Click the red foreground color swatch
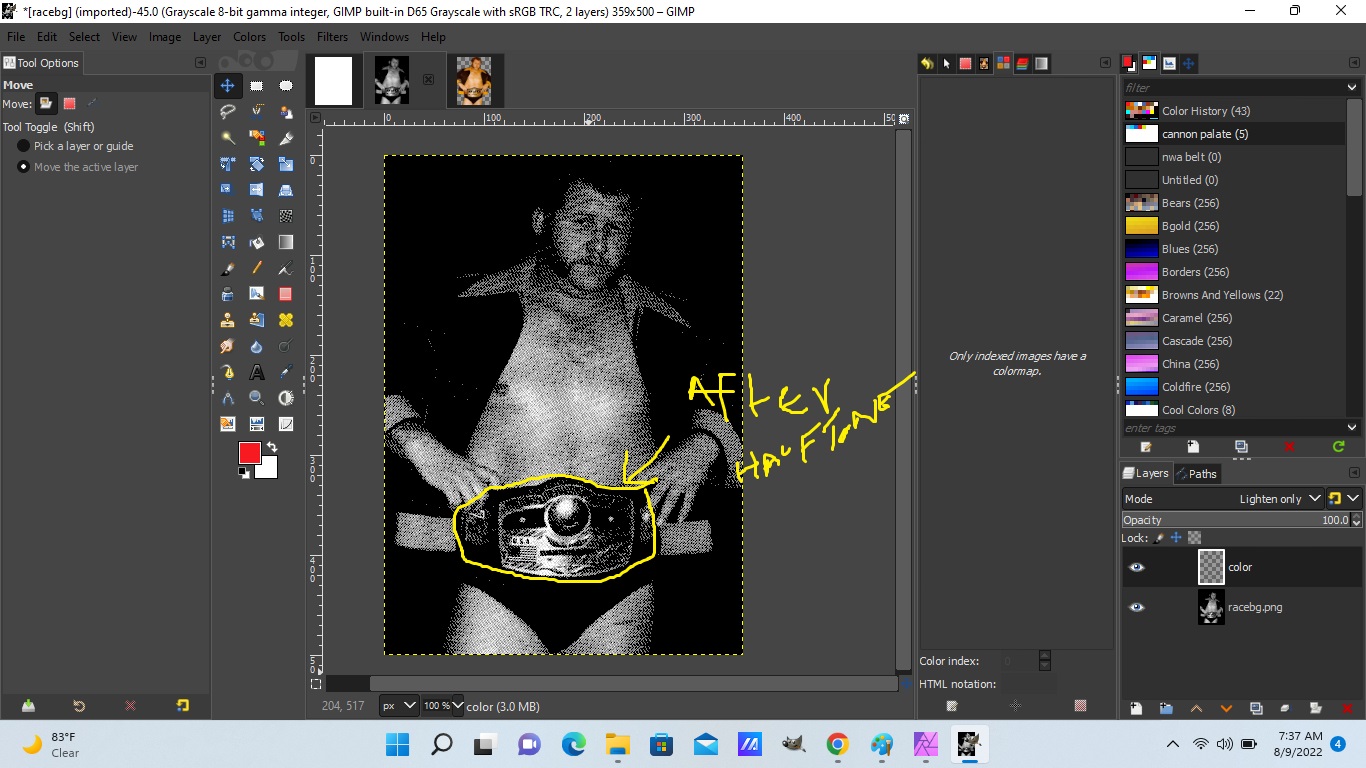This screenshot has height=768, width=1366. [249, 453]
